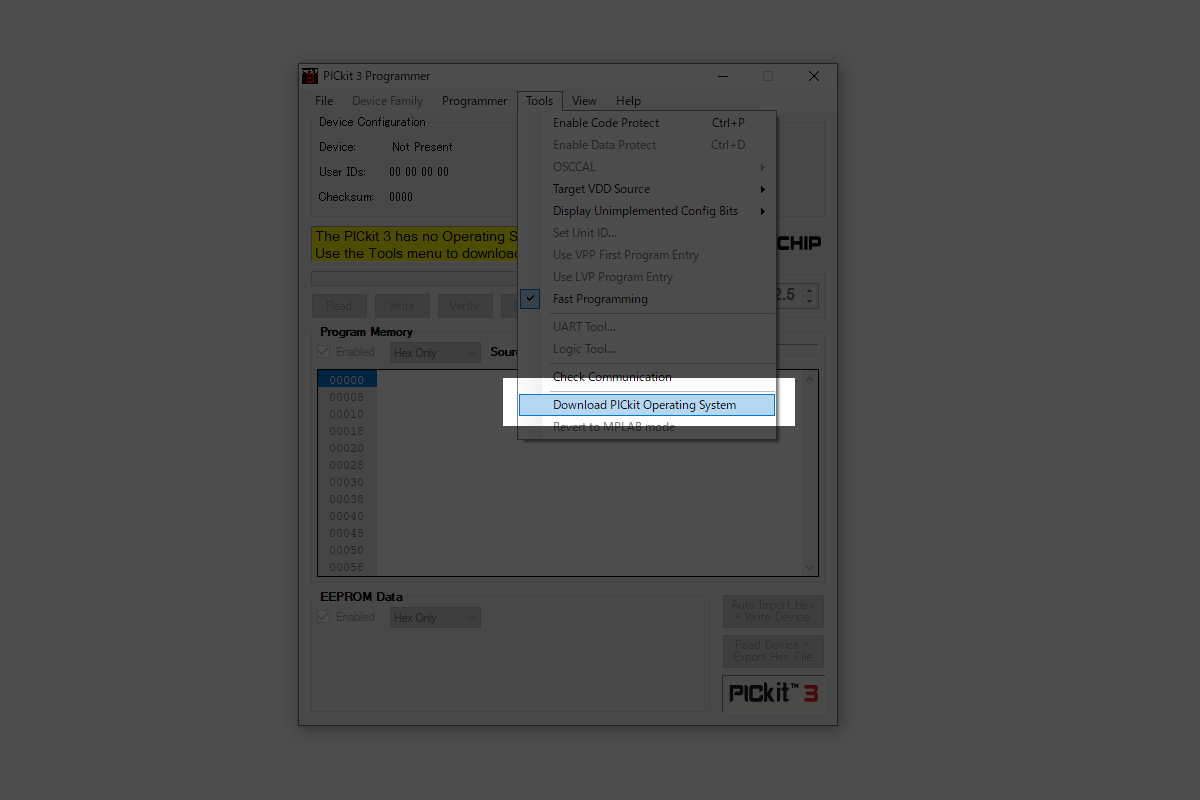Image resolution: width=1200 pixels, height=800 pixels.
Task: Open EEPROM Data Hex Only dropdown
Action: coord(436,618)
